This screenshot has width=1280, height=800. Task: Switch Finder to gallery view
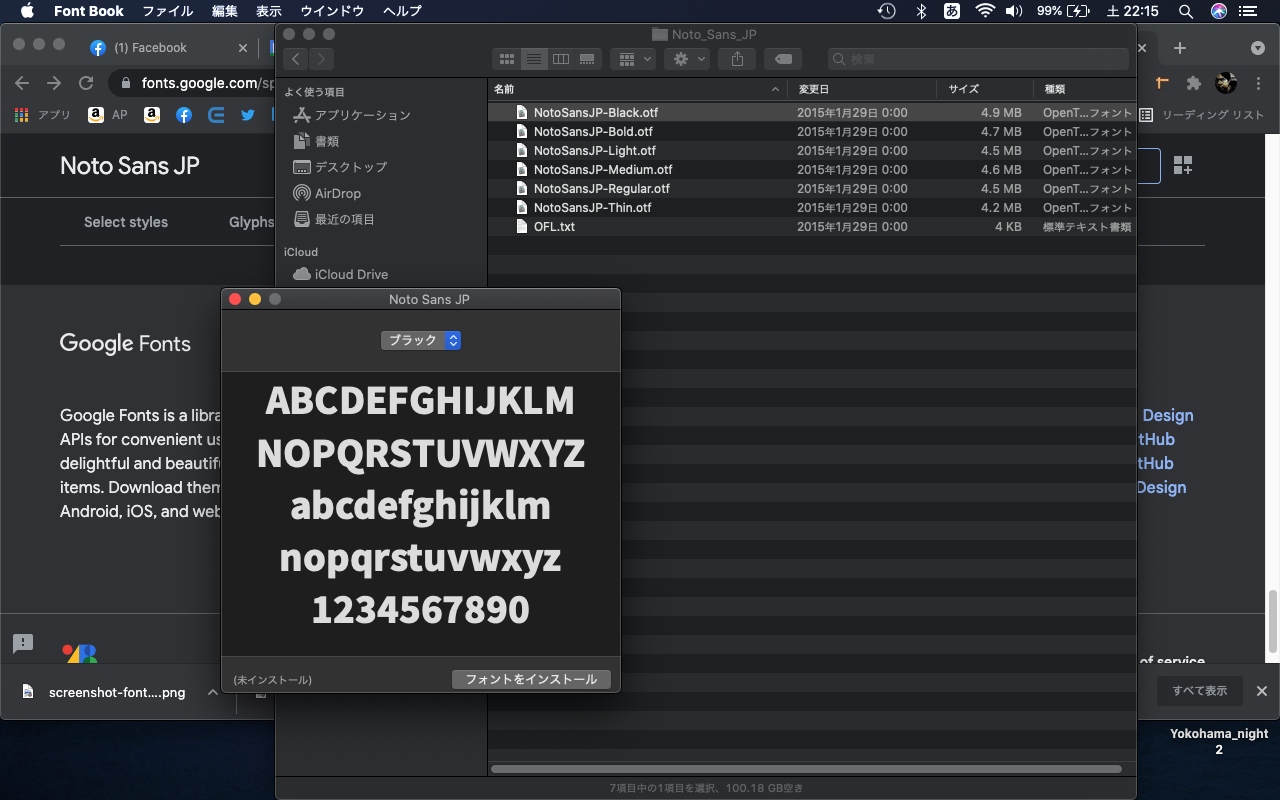point(588,59)
